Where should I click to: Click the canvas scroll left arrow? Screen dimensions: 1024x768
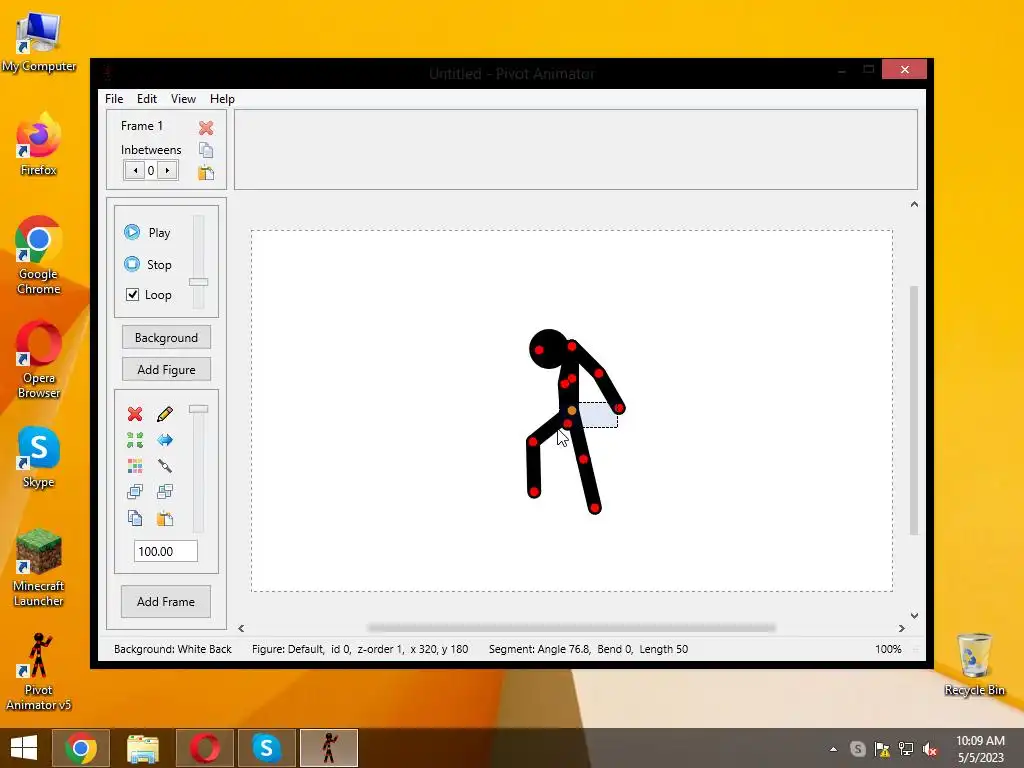(x=242, y=628)
